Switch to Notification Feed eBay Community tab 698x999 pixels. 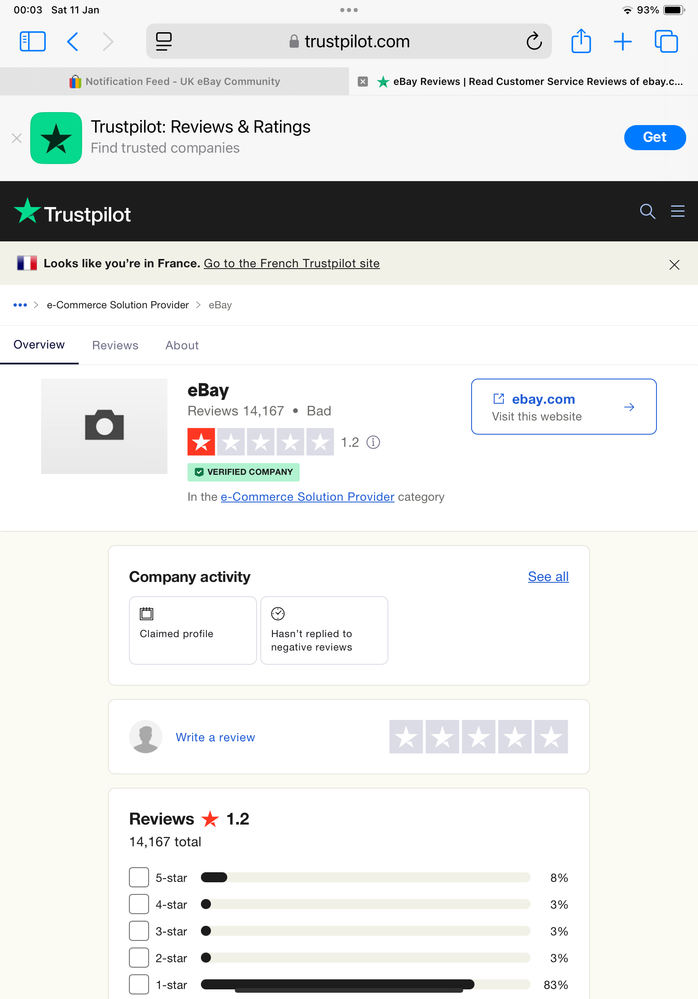174,82
